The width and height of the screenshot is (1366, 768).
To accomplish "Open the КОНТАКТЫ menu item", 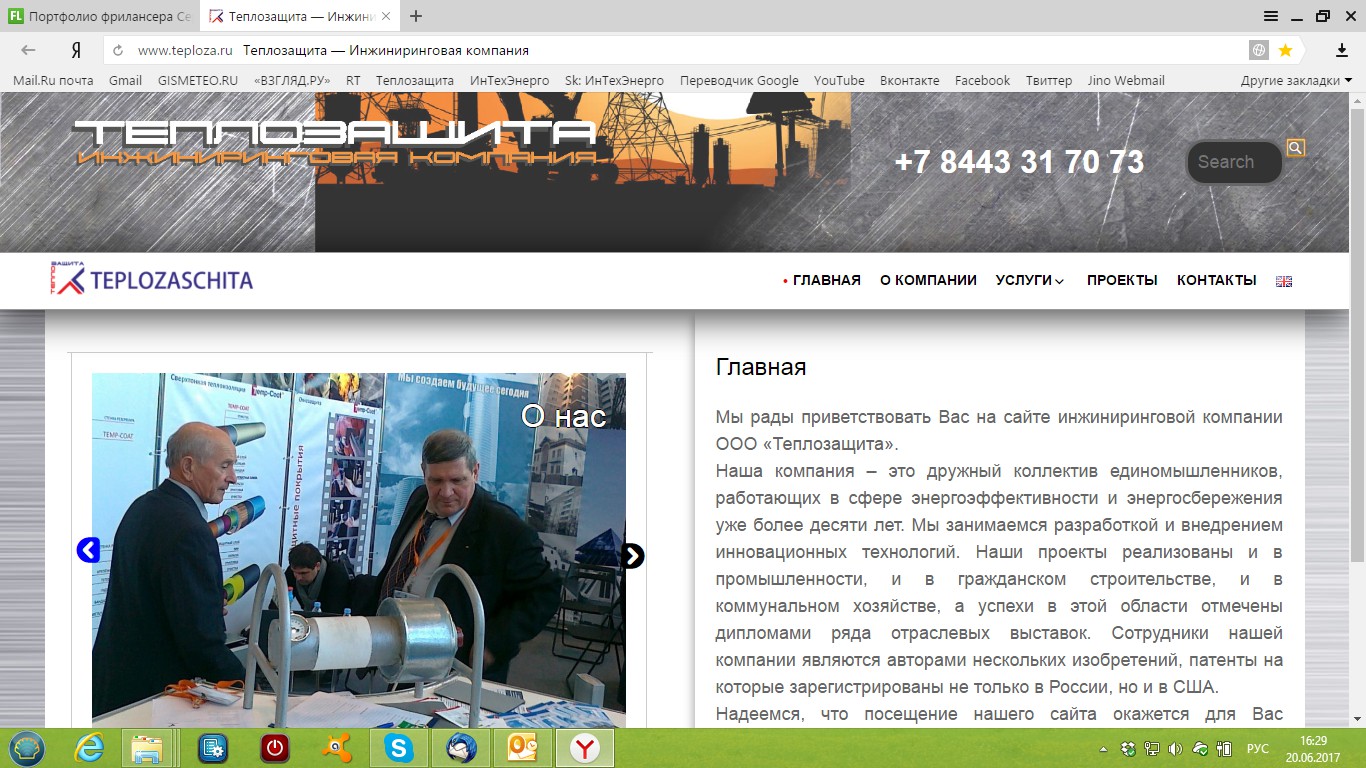I will [x=1216, y=280].
